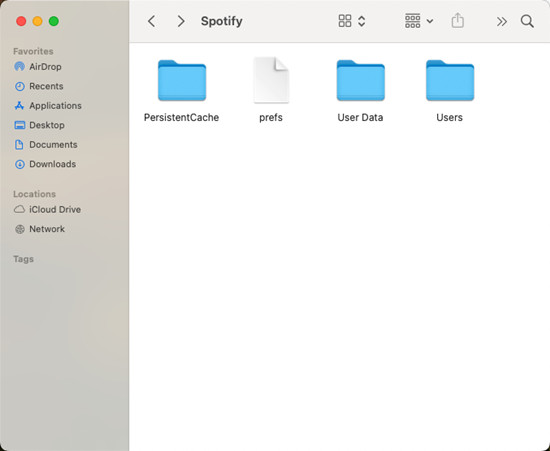Click the iCloud Drive cloud icon

[19, 209]
